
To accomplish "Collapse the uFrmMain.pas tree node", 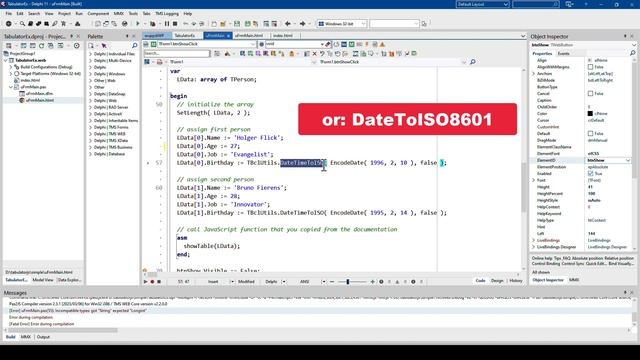I will 11,87.
